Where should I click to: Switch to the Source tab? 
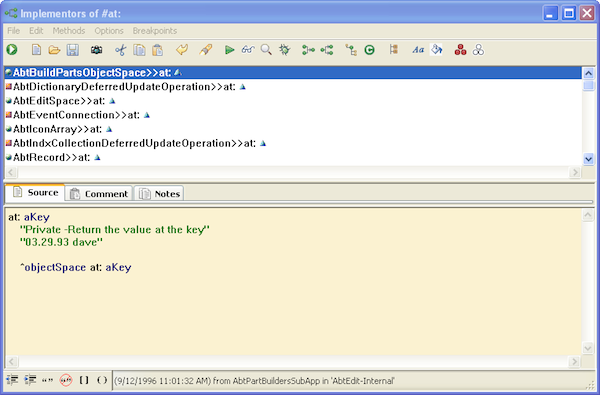click(35, 192)
